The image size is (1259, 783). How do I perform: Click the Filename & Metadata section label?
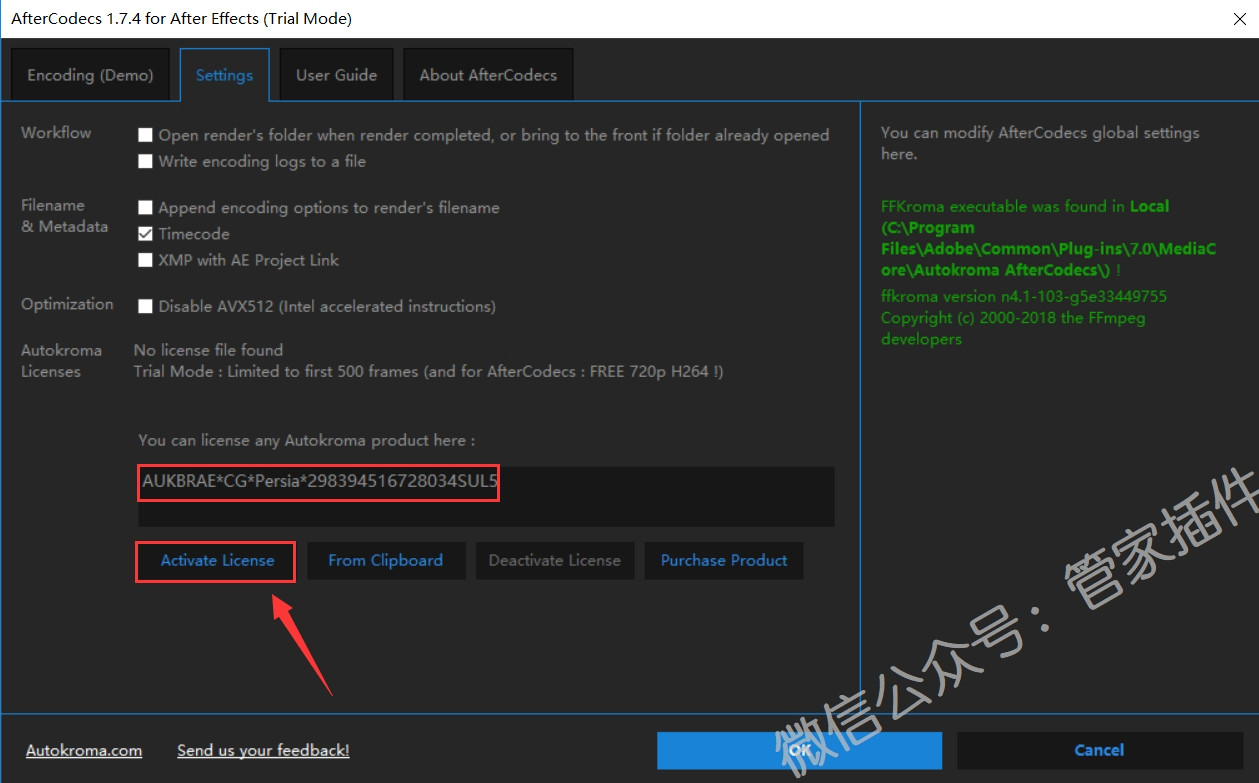64,216
